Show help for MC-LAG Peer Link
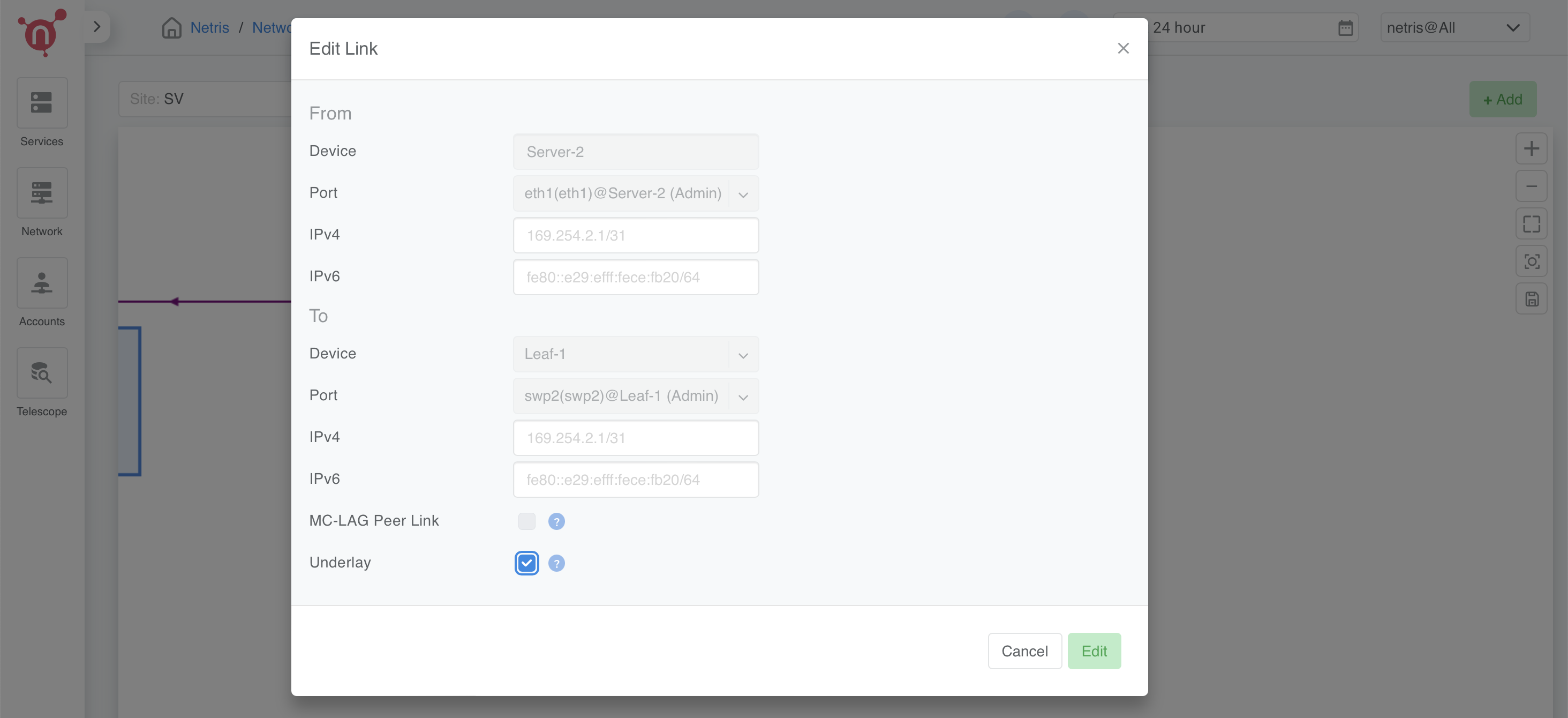1568x718 pixels. (x=556, y=521)
